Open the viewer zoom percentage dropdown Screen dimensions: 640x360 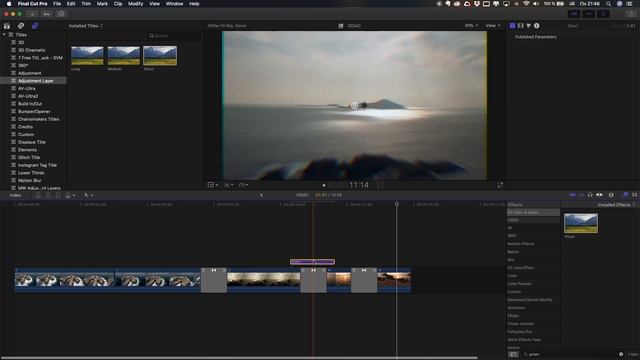pos(471,26)
